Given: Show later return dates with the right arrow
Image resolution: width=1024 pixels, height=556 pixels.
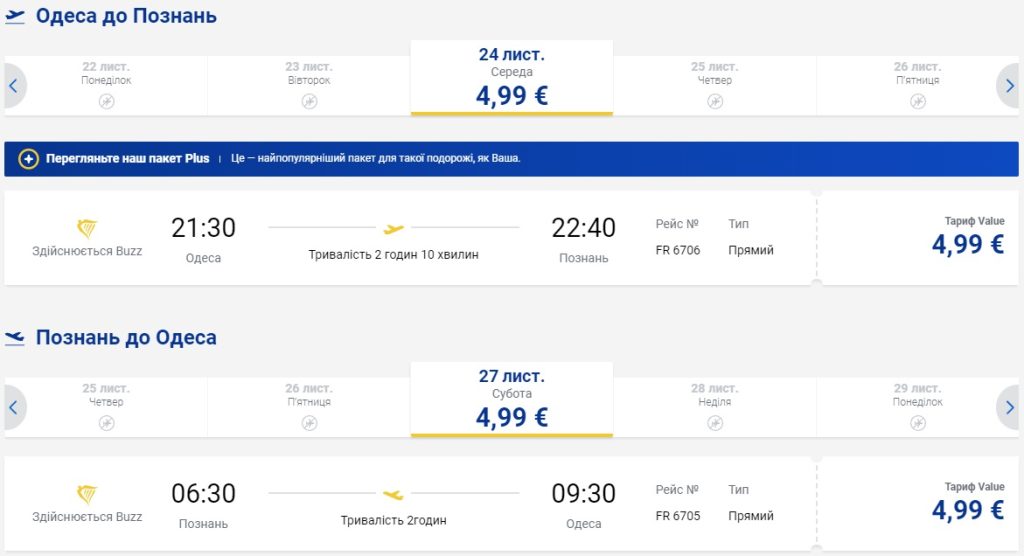Looking at the screenshot, I should point(1010,408).
